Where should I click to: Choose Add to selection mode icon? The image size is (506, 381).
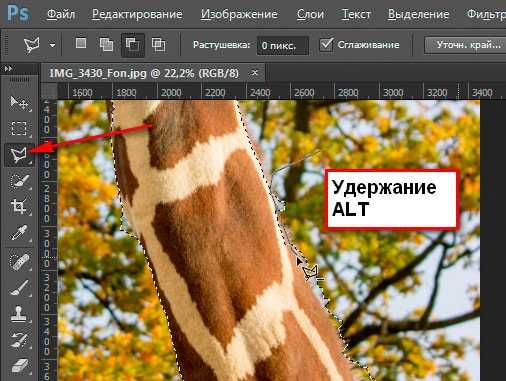click(106, 44)
